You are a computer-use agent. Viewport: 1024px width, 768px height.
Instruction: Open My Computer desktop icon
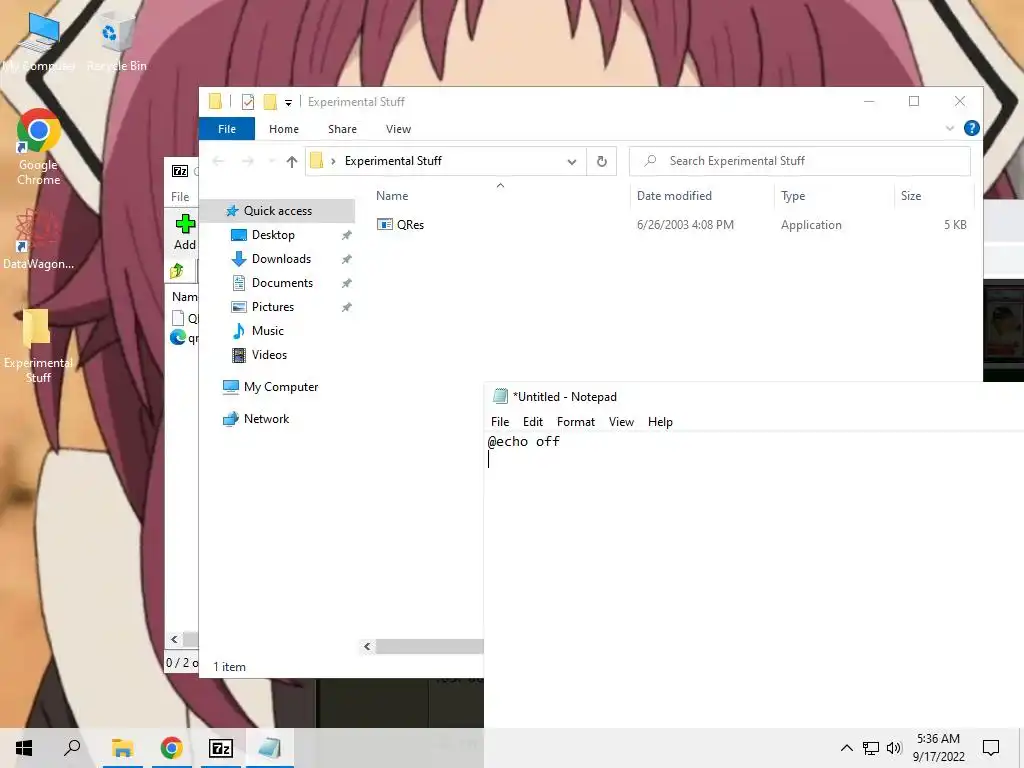tap(39, 41)
